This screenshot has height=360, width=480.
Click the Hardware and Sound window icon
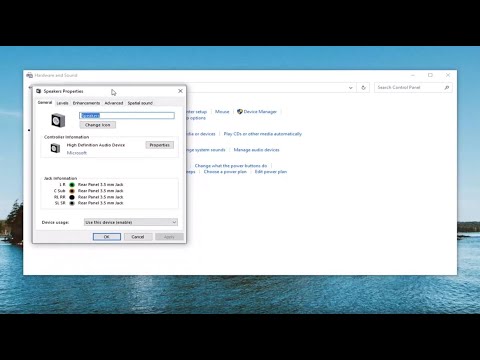click(29, 75)
